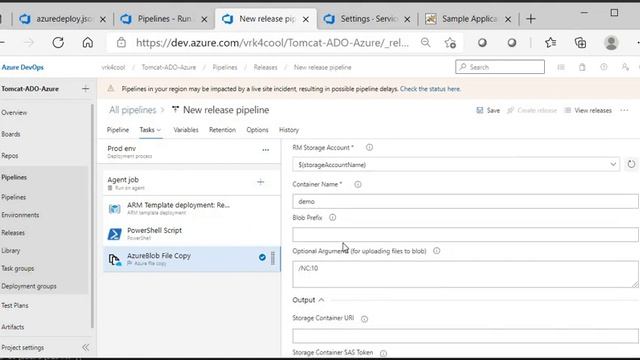Click the site lock icon in address bar
This screenshot has height=360, width=640.
(x=121, y=42)
